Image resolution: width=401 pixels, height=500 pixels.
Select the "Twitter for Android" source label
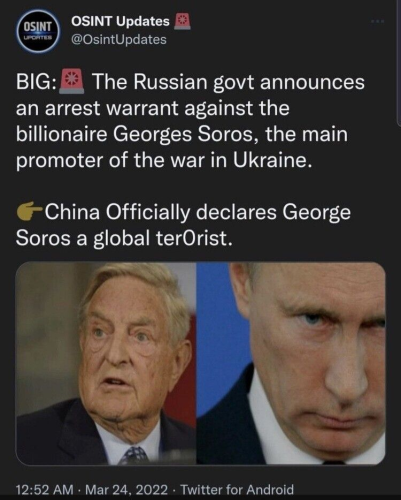point(237,490)
